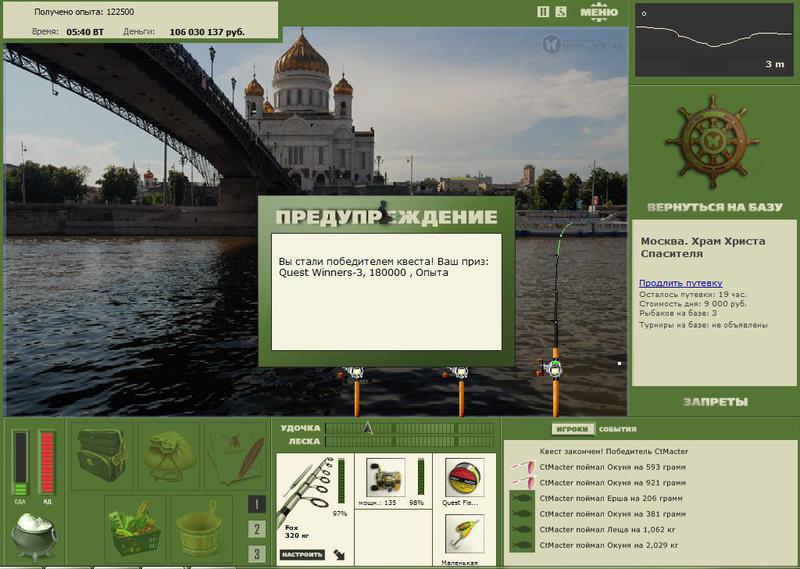Click the red level bar beside ЕДА
Viewport: 800px width, 569px height.
[47, 463]
